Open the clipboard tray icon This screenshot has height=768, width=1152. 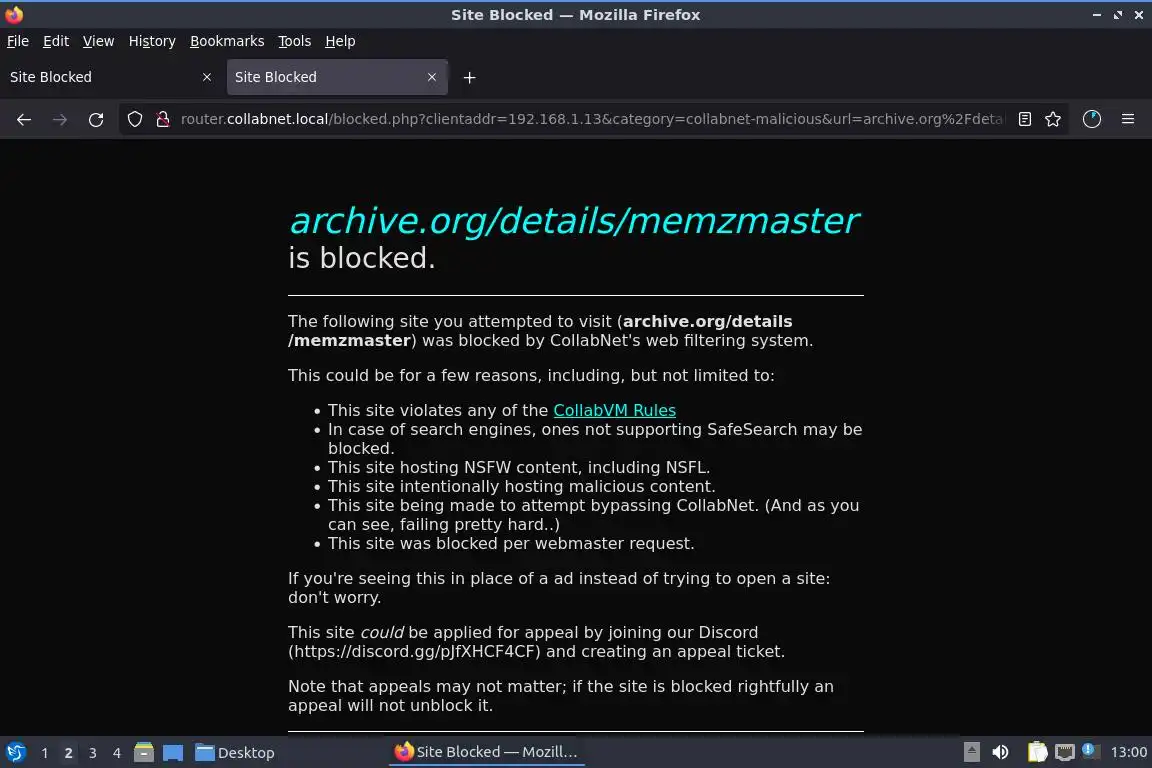tap(1037, 752)
